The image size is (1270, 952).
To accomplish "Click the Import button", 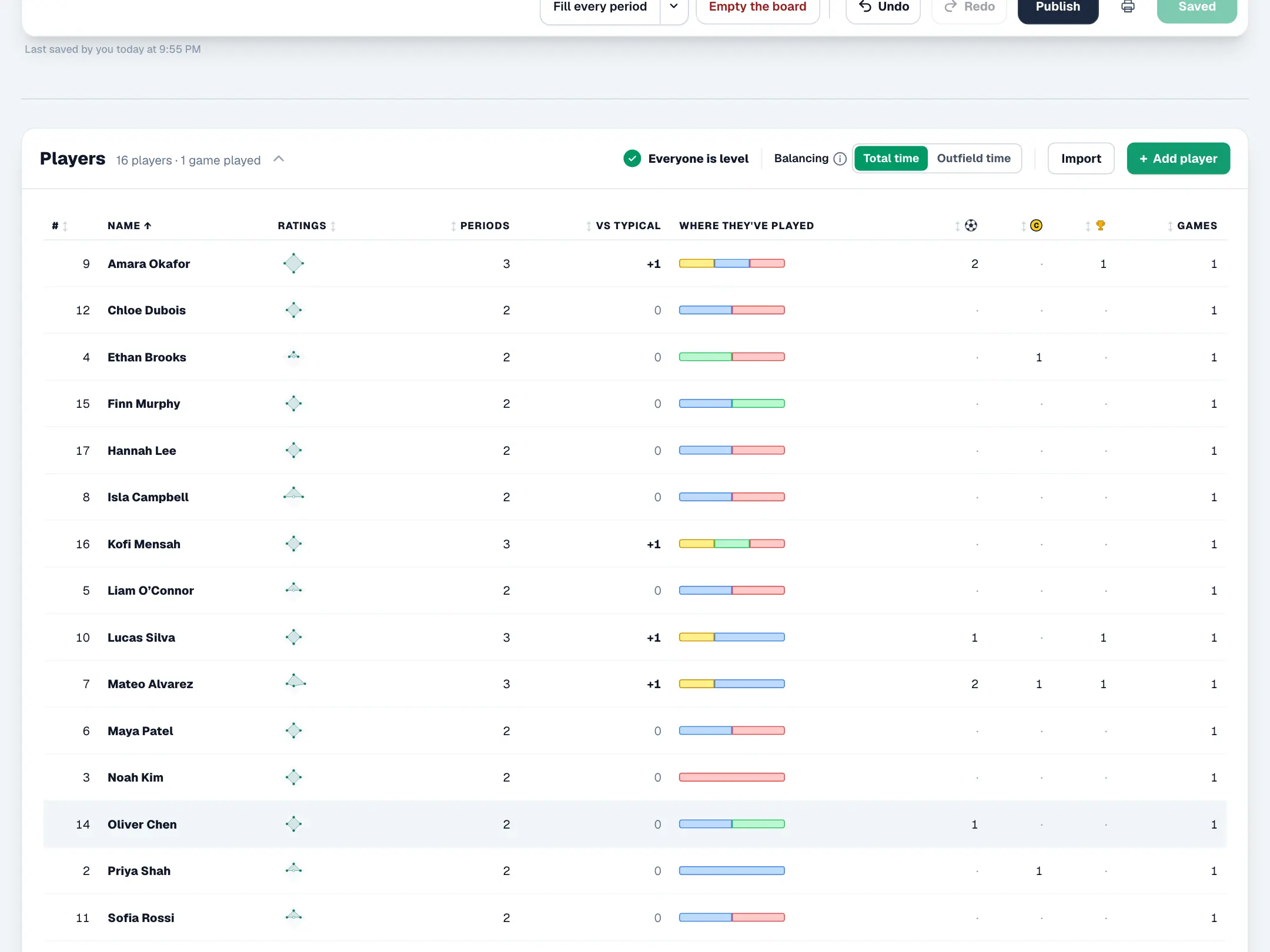I will coord(1081,159).
